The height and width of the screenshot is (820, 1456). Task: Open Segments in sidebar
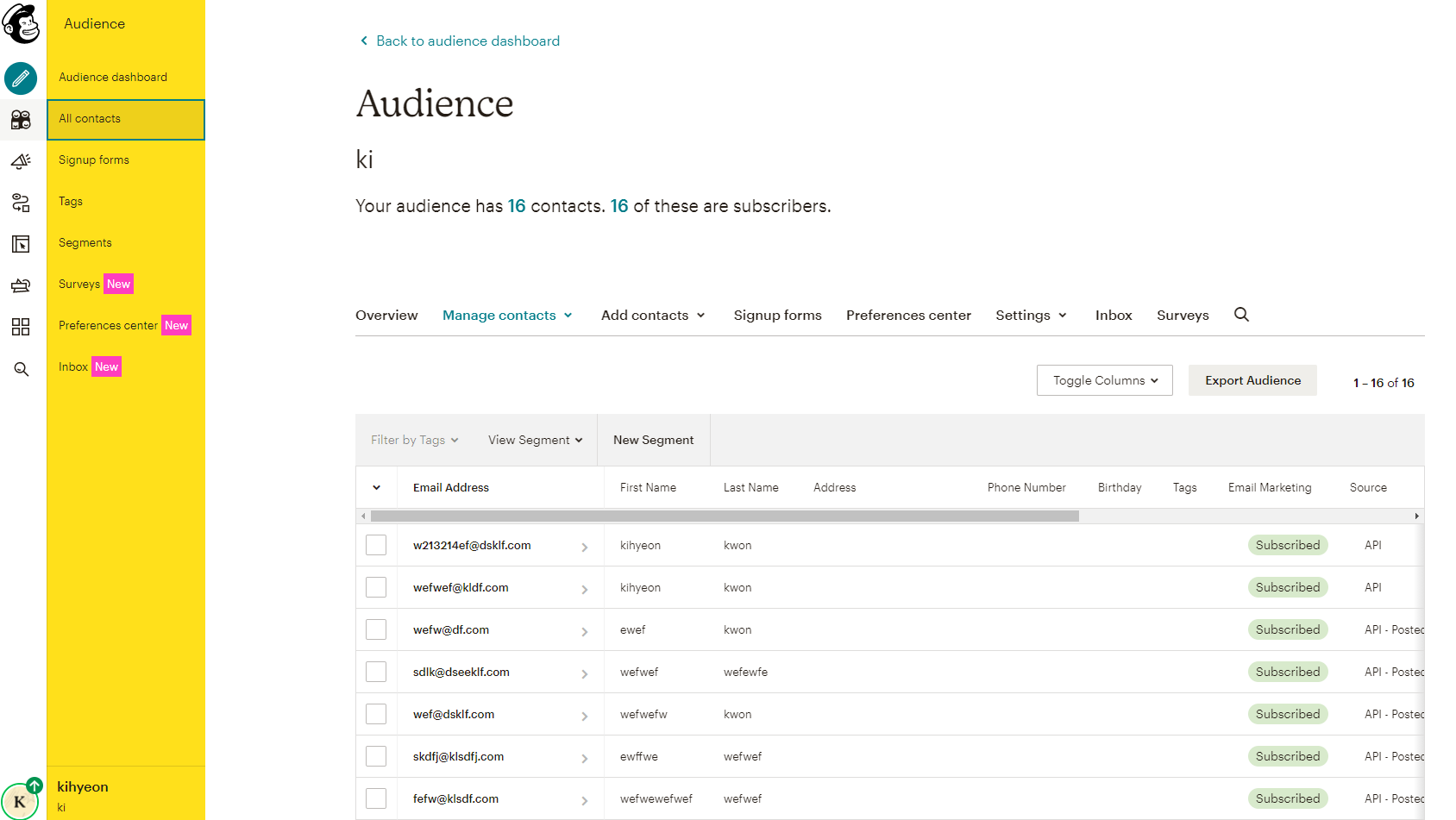click(126, 242)
